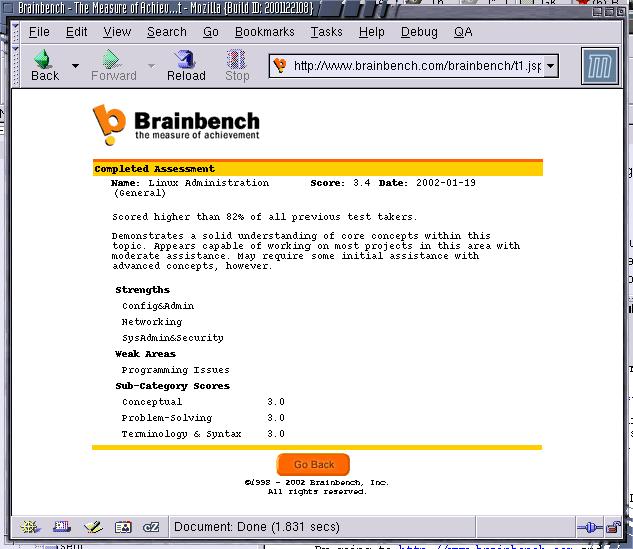Click the Problem-Solving sub-category row
633x549 pixels.
point(203,418)
